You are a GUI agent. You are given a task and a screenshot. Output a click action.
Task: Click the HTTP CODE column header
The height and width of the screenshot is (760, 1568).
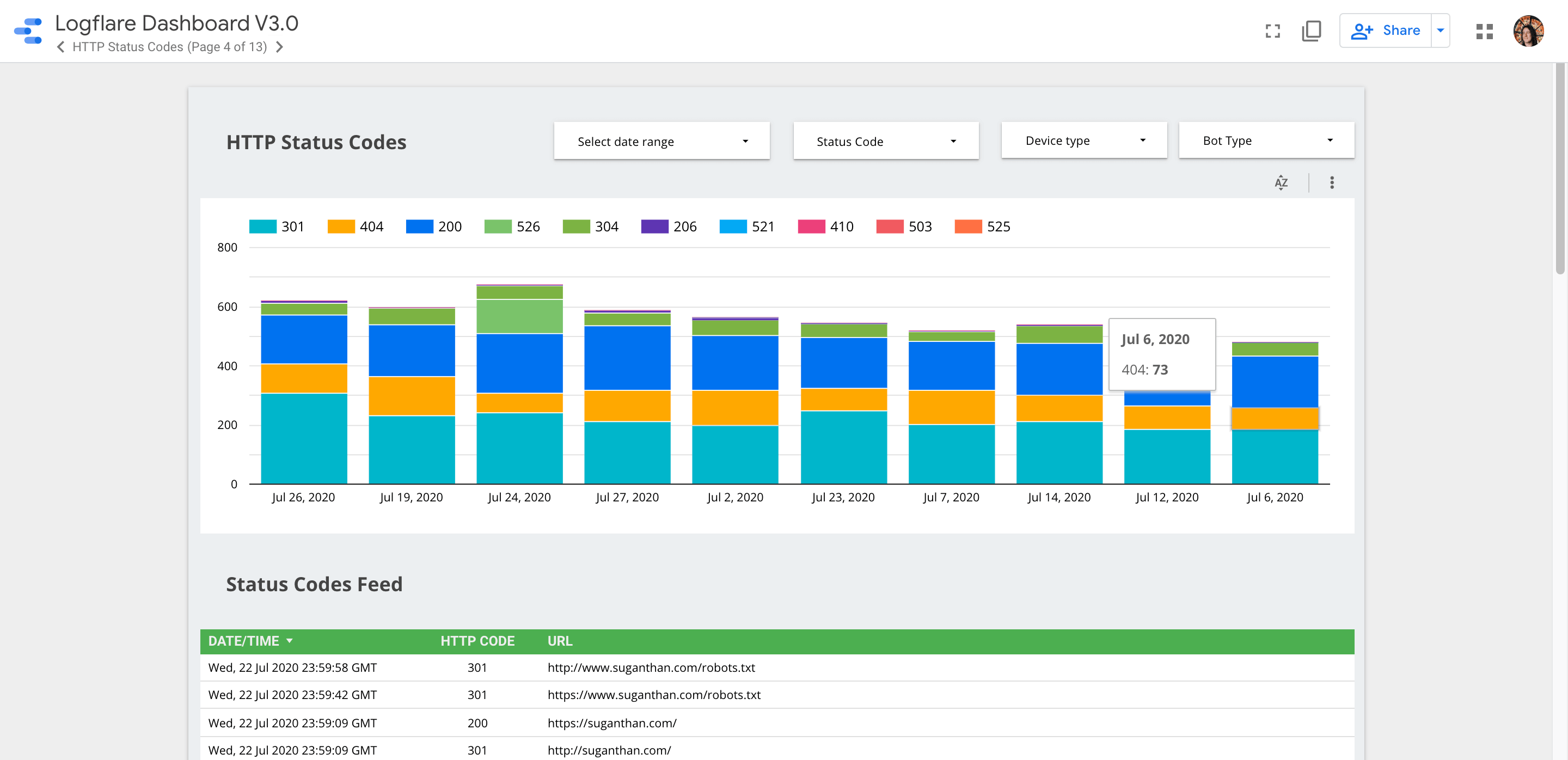(x=477, y=641)
